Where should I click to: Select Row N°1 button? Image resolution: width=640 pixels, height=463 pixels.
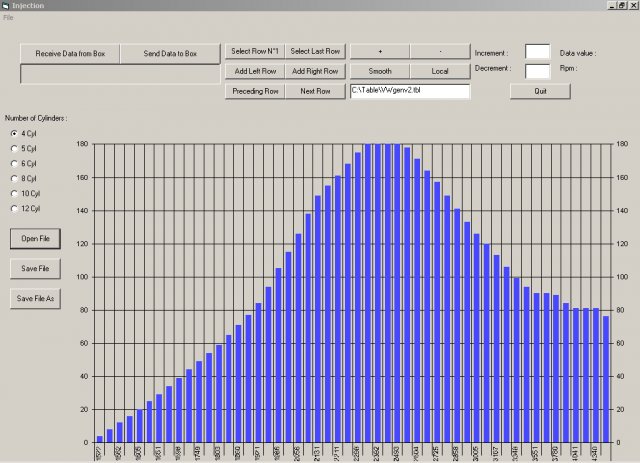point(255,51)
